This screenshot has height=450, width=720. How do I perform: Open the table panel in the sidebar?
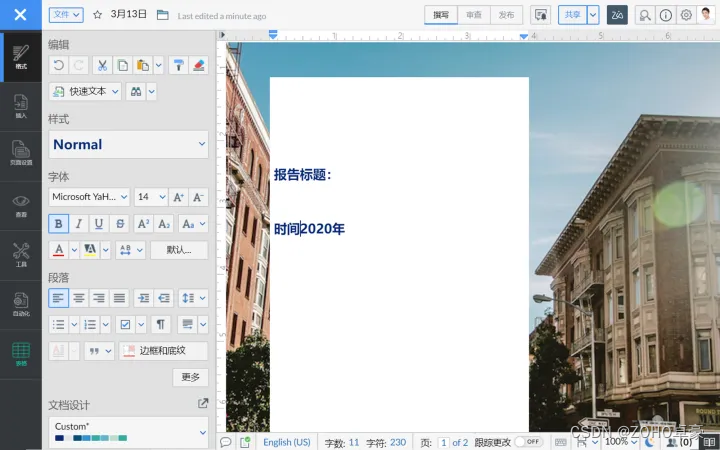tap(21, 354)
